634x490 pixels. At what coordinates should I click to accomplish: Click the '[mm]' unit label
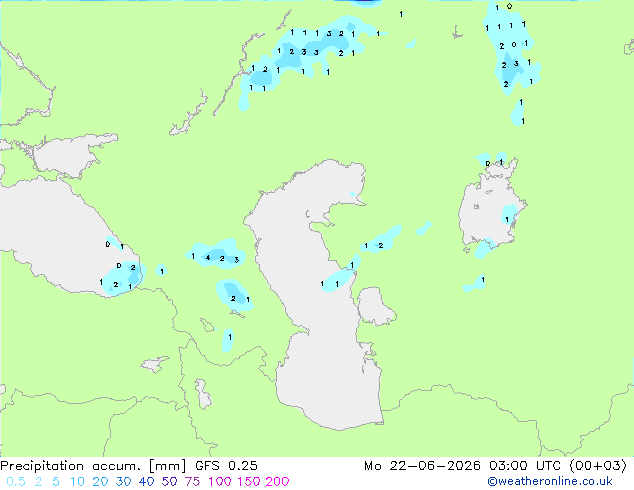(168, 466)
